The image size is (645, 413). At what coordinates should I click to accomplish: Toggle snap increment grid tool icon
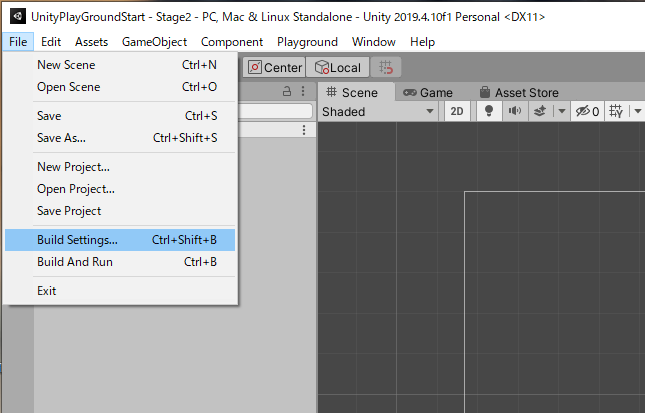pyautogui.click(x=386, y=67)
